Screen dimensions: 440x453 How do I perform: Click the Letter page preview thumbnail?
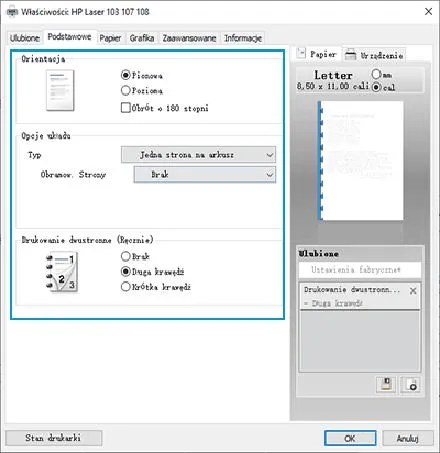[x=361, y=160]
